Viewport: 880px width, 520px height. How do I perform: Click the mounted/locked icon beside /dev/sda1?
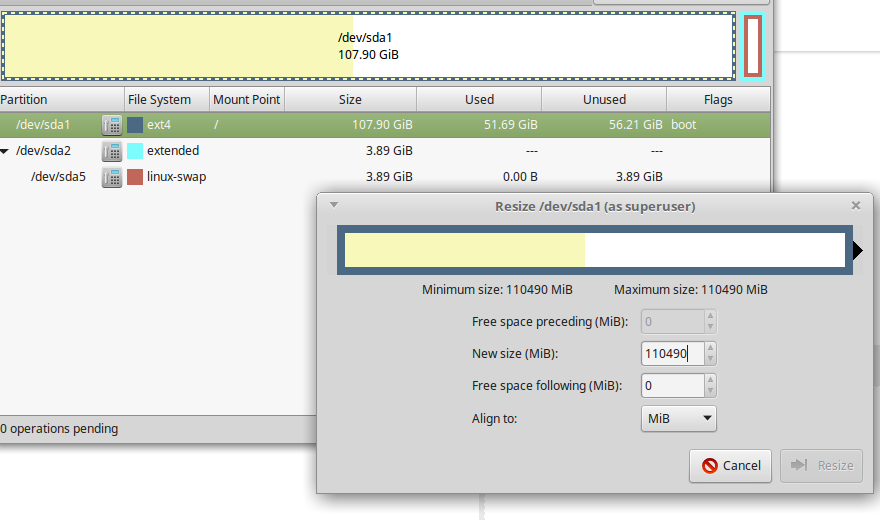point(112,125)
